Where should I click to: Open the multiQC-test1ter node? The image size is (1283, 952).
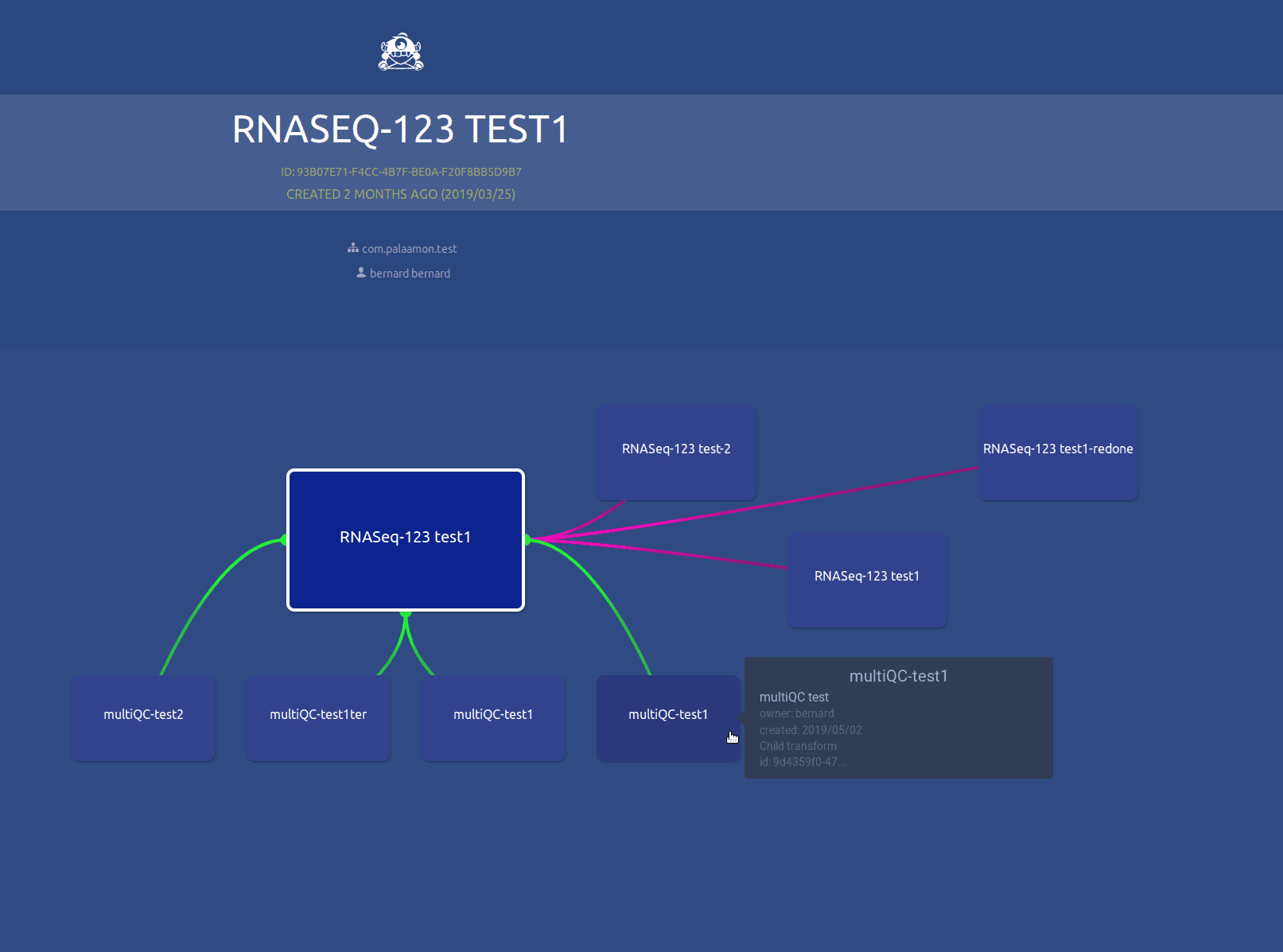tap(318, 718)
